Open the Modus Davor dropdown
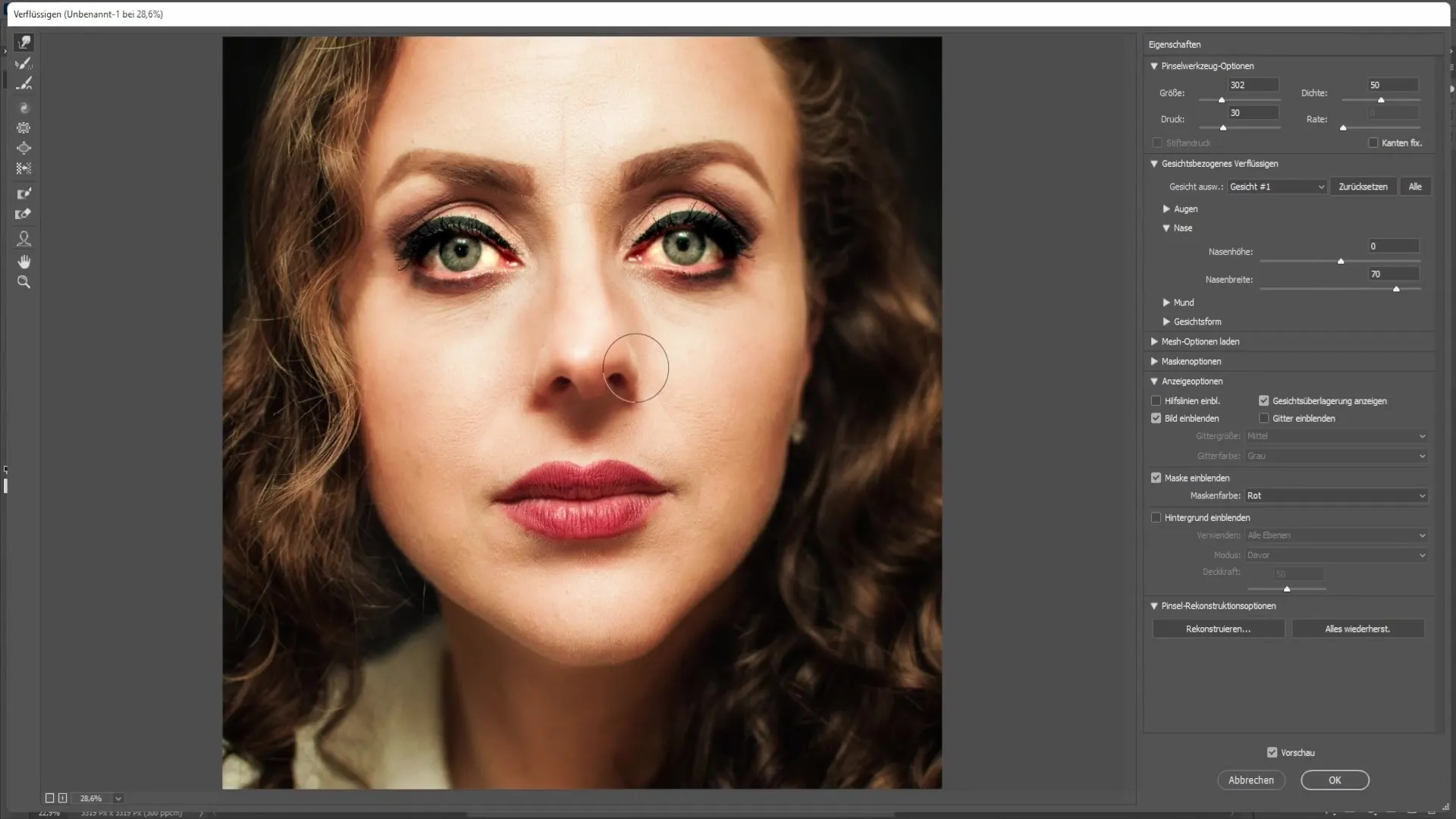The width and height of the screenshot is (1456, 819). (x=1337, y=555)
